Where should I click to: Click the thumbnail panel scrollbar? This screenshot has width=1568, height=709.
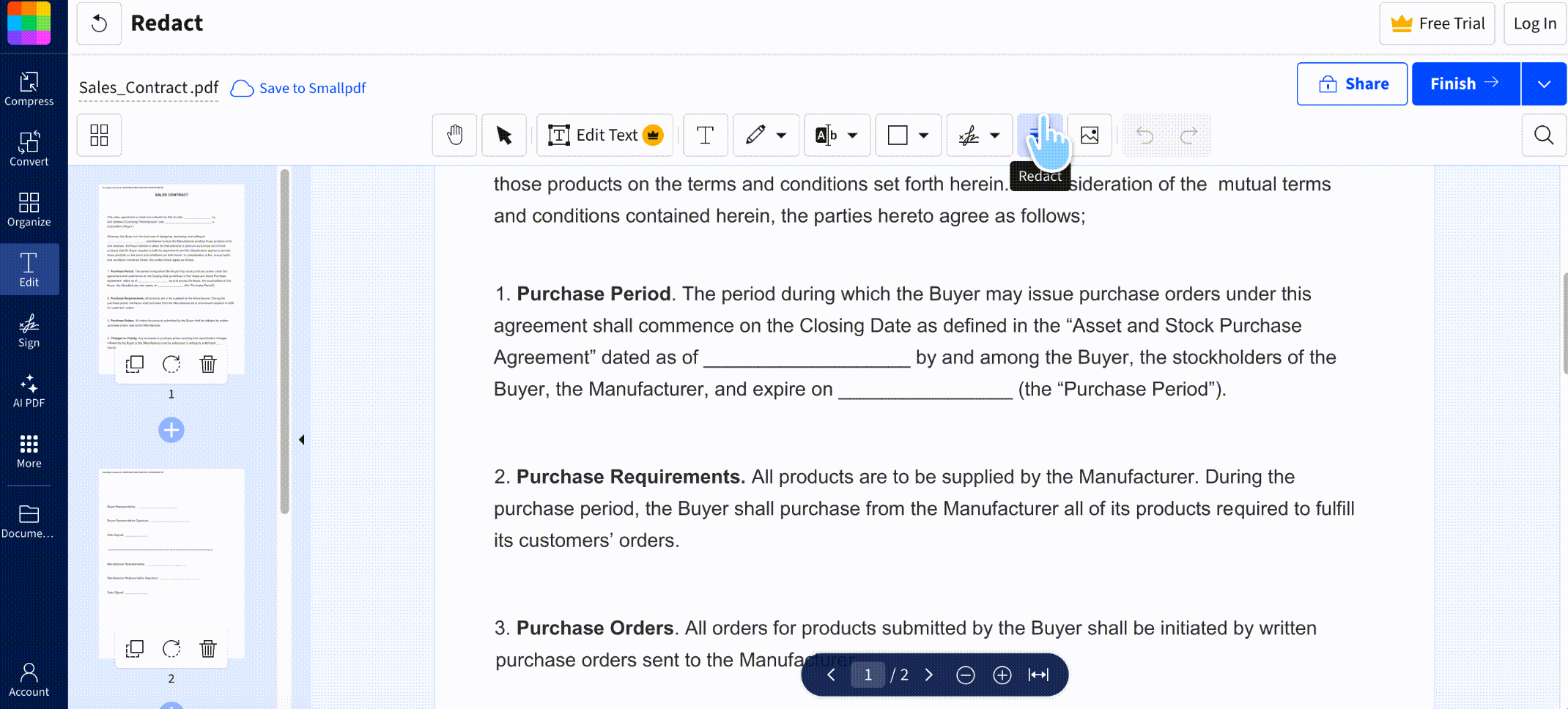(x=284, y=341)
